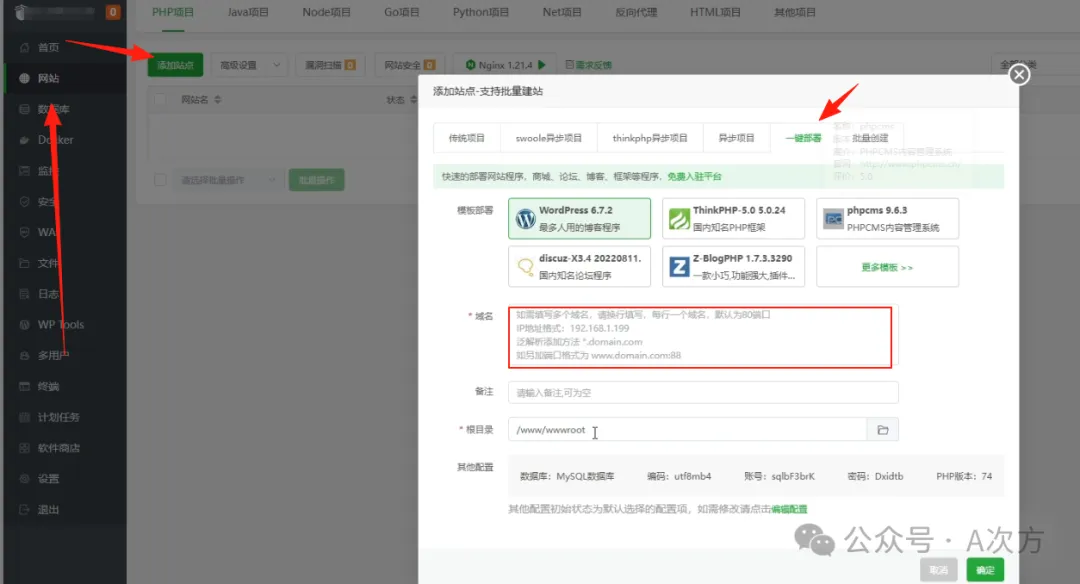Click the orange notification badge at top left
The image size is (1080, 584).
coord(113,12)
